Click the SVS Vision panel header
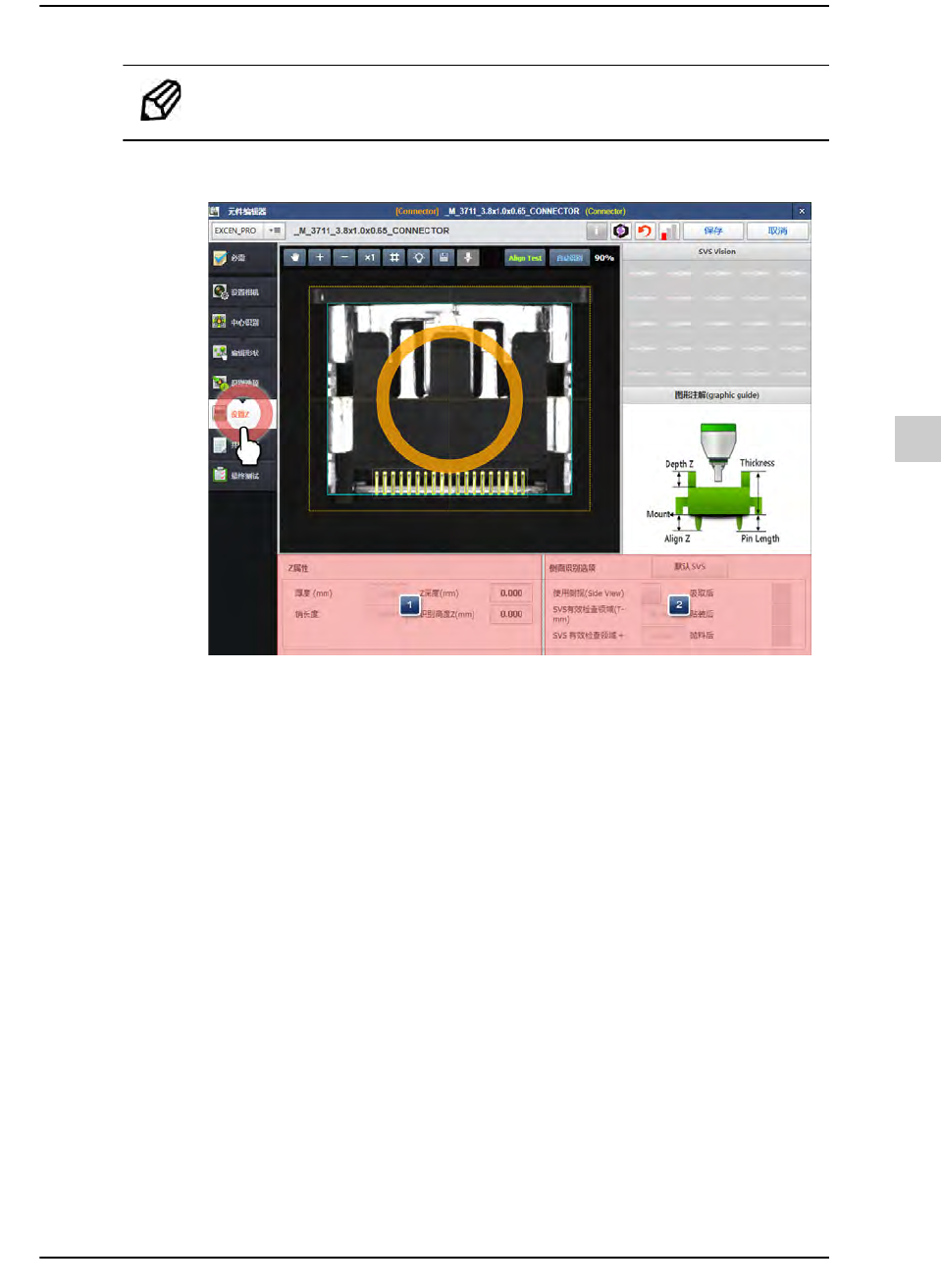This screenshot has width=941, height=1288. tap(716, 252)
